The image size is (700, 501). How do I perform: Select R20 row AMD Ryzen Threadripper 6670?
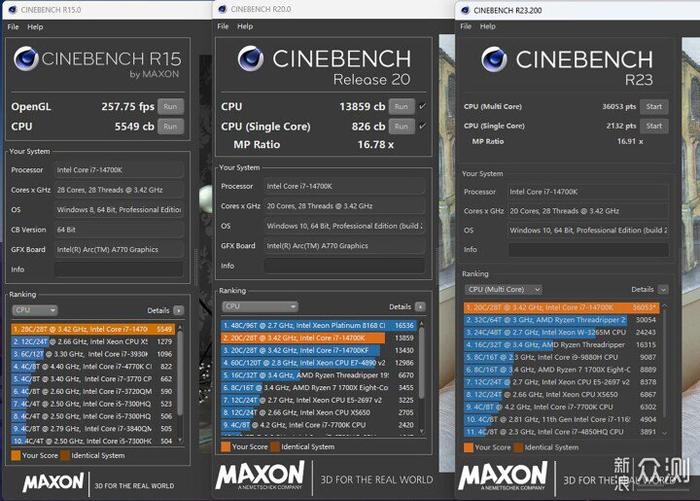coord(319,376)
